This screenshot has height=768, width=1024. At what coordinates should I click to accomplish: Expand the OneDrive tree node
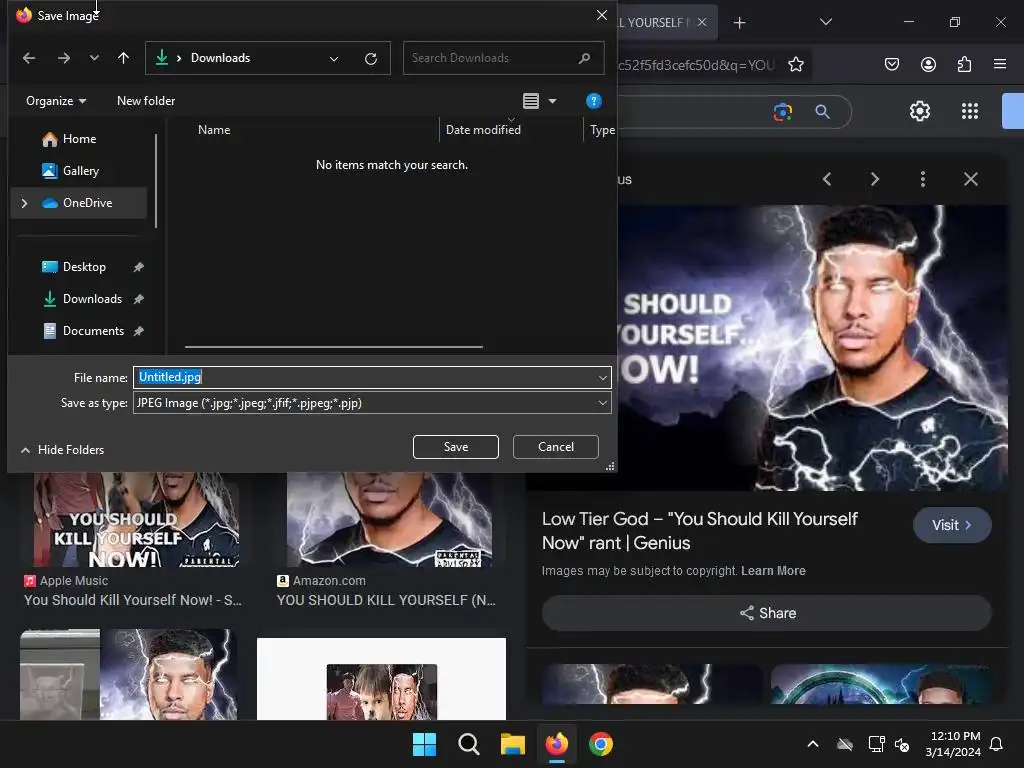tap(24, 203)
